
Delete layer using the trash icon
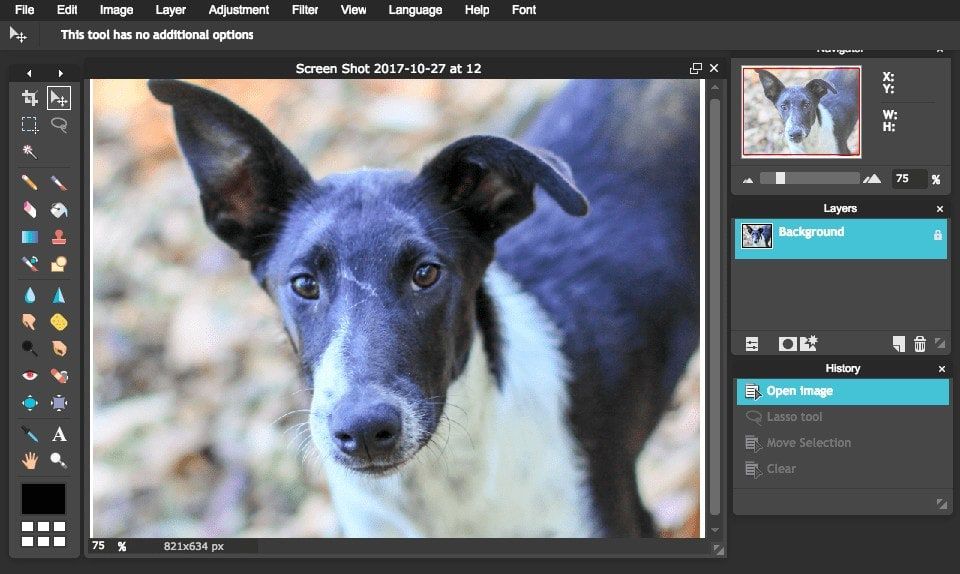tap(920, 344)
